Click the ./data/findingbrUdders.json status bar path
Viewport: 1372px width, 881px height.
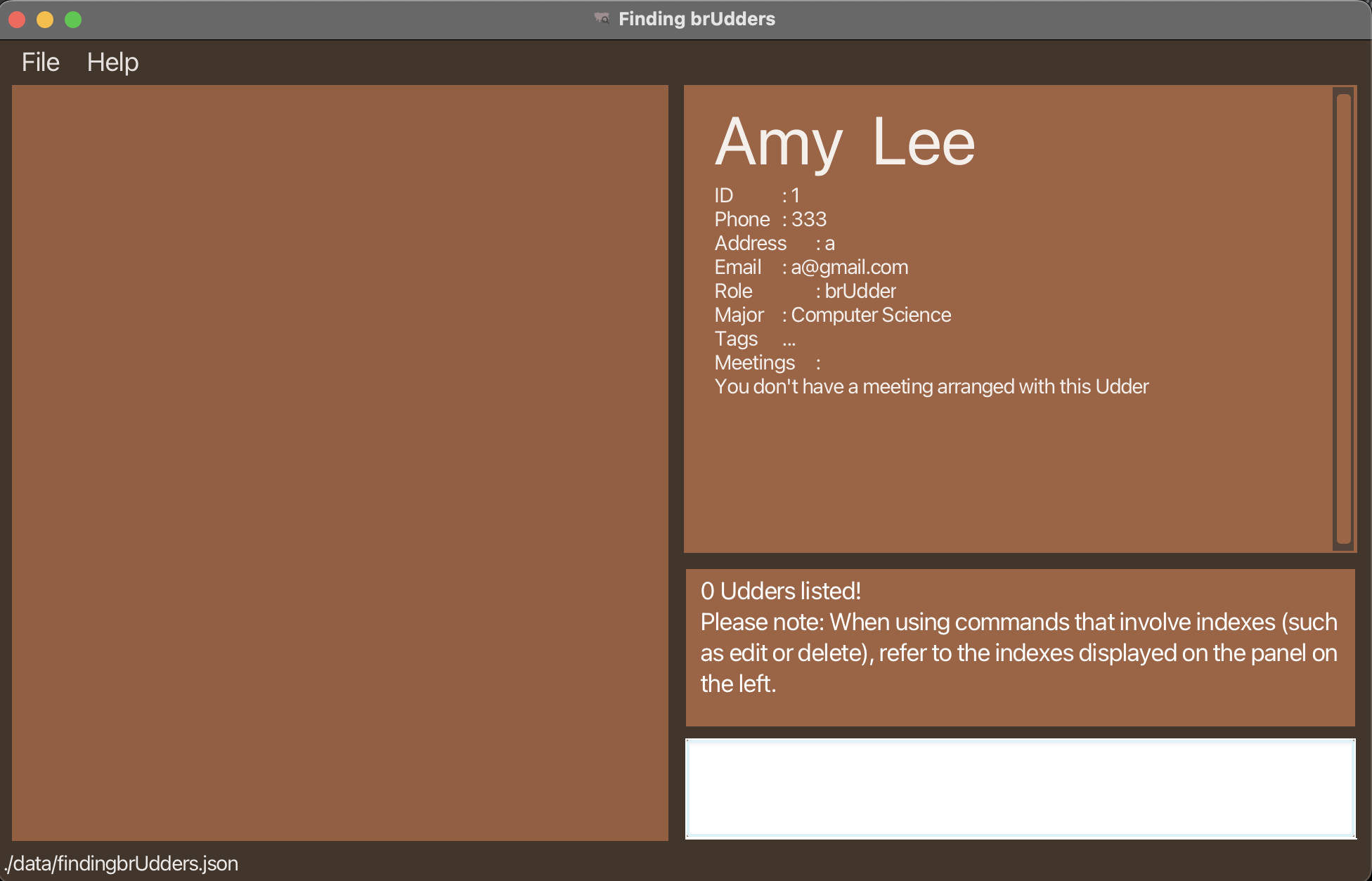(121, 863)
